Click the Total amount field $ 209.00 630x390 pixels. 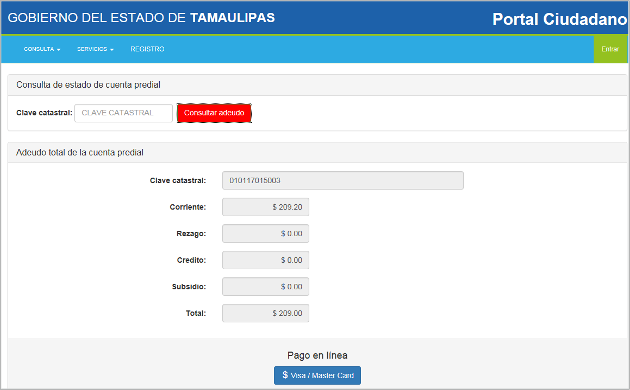click(x=265, y=313)
